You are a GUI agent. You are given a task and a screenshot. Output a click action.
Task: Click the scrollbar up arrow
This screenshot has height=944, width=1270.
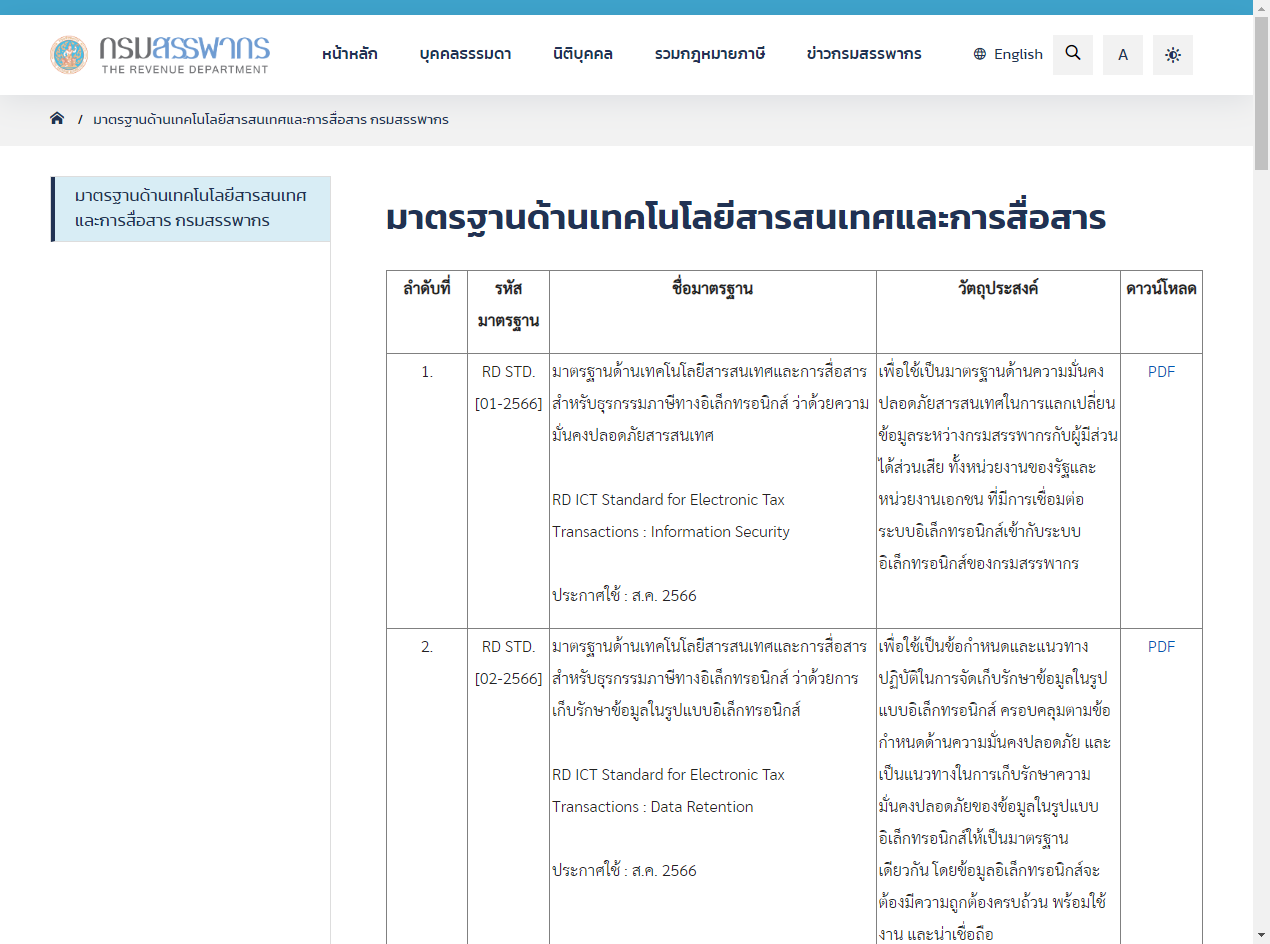tap(1261, 7)
